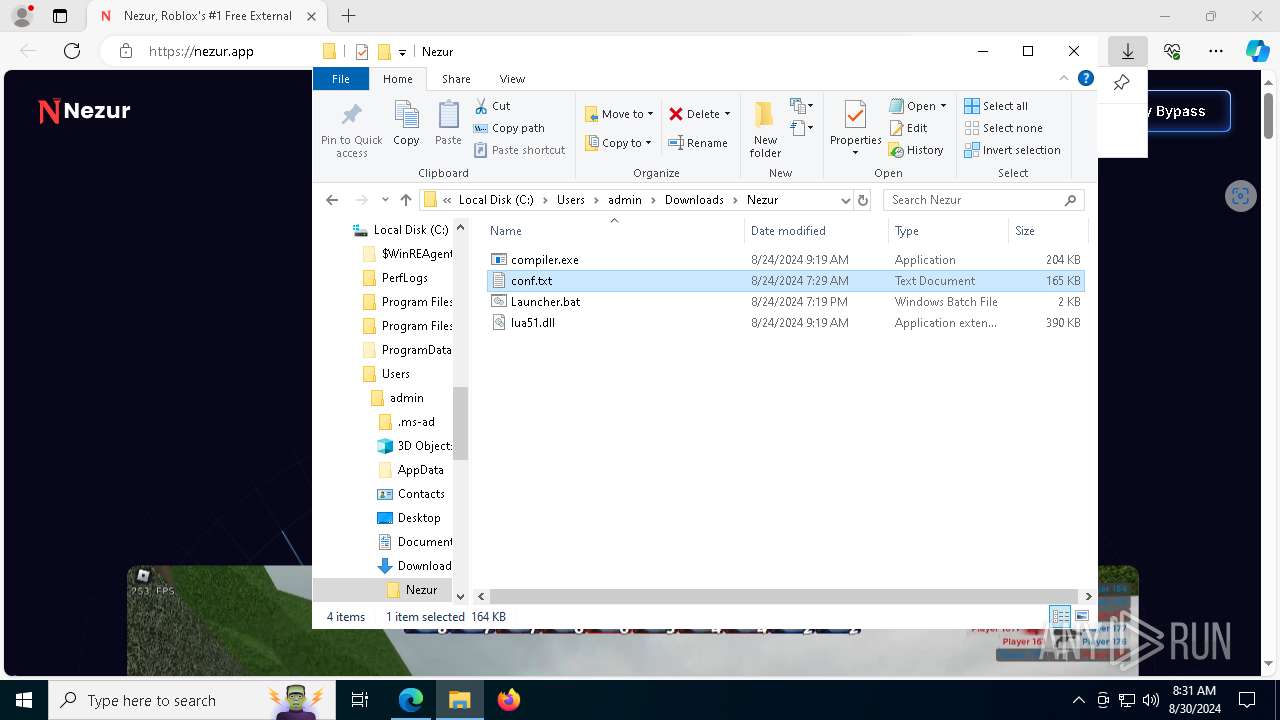Cut the selected file
The width and height of the screenshot is (1280, 720).
click(492, 106)
